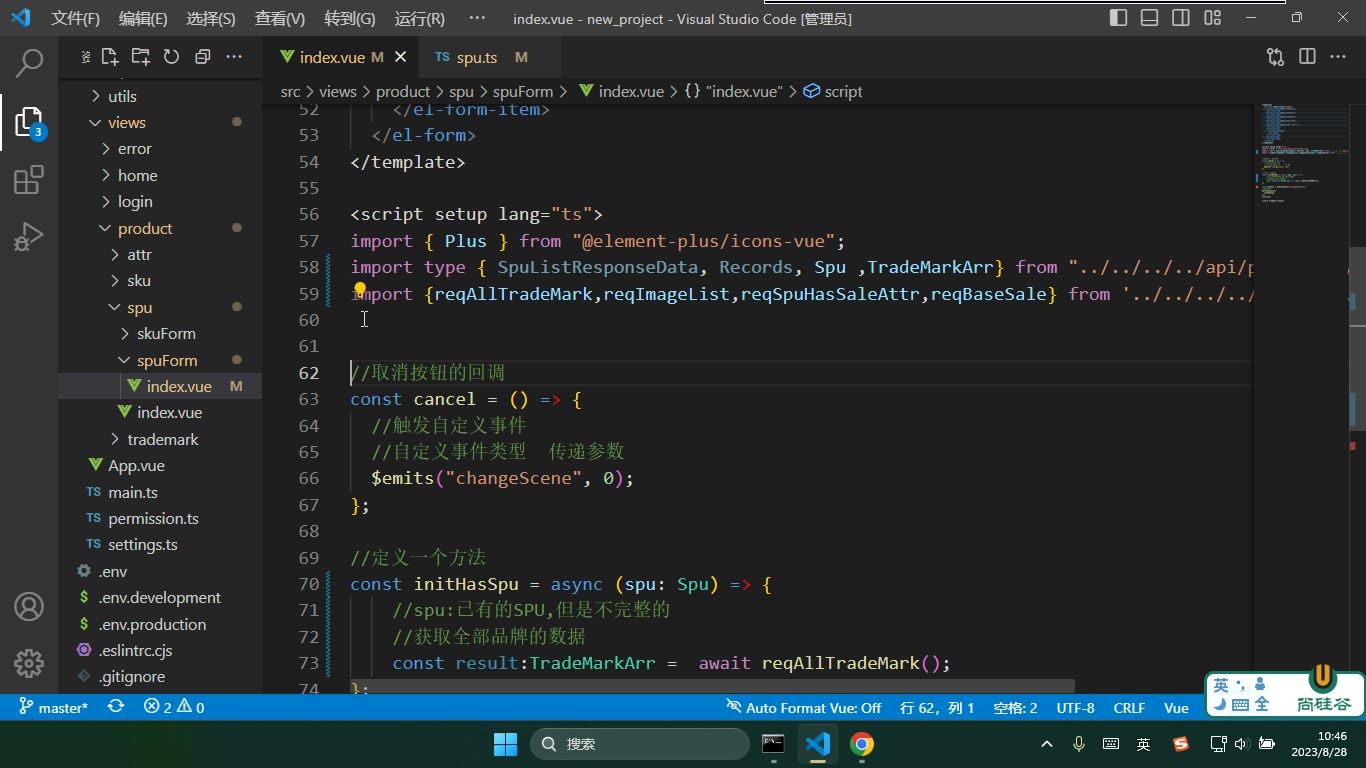Viewport: 1366px width, 768px height.
Task: Click the New File icon in explorer
Action: click(110, 57)
